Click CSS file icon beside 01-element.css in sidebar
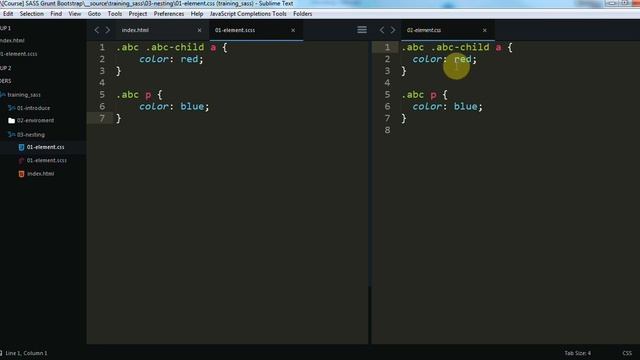The width and height of the screenshot is (640, 360). point(21,147)
